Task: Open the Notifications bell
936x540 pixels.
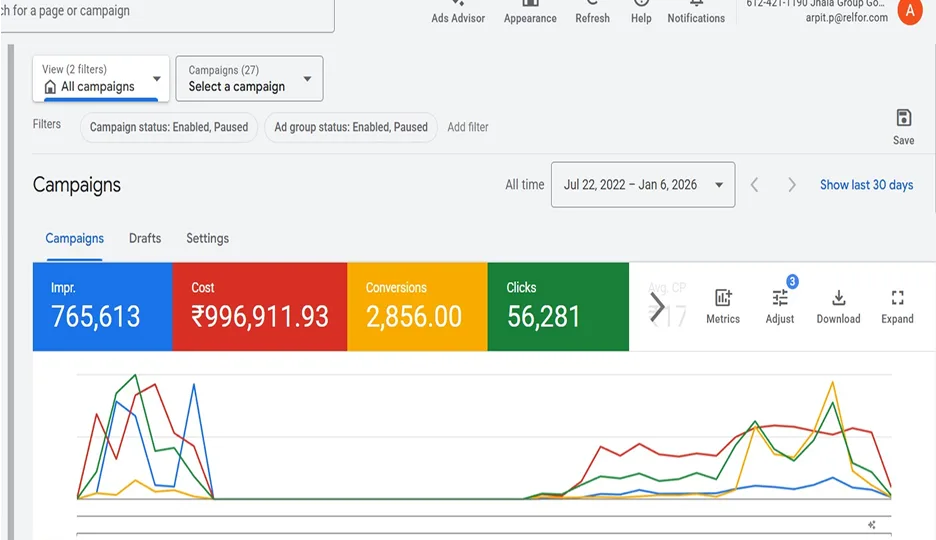Action: point(696,12)
